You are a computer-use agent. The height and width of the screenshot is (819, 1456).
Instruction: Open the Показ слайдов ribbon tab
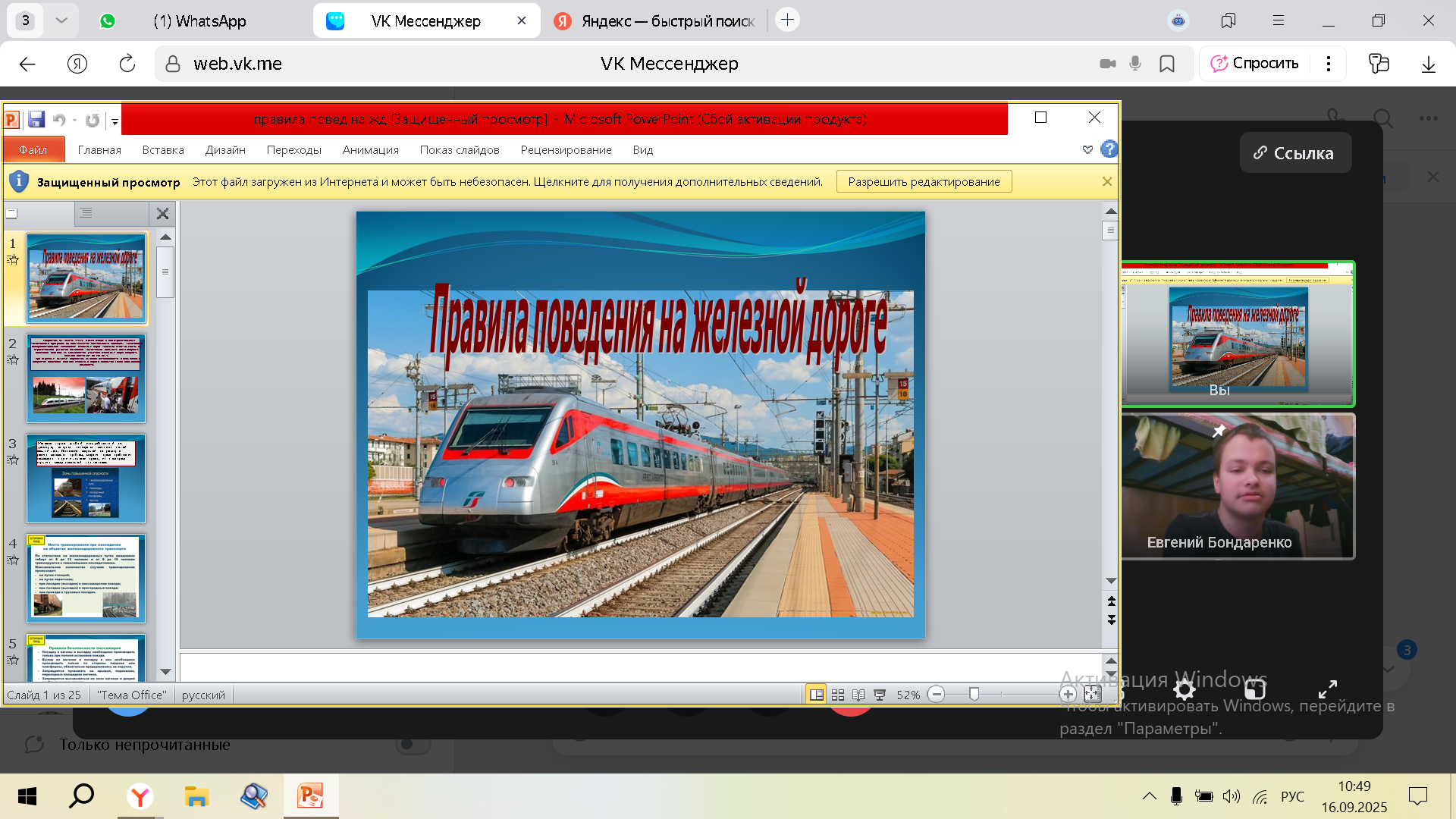pyautogui.click(x=460, y=149)
